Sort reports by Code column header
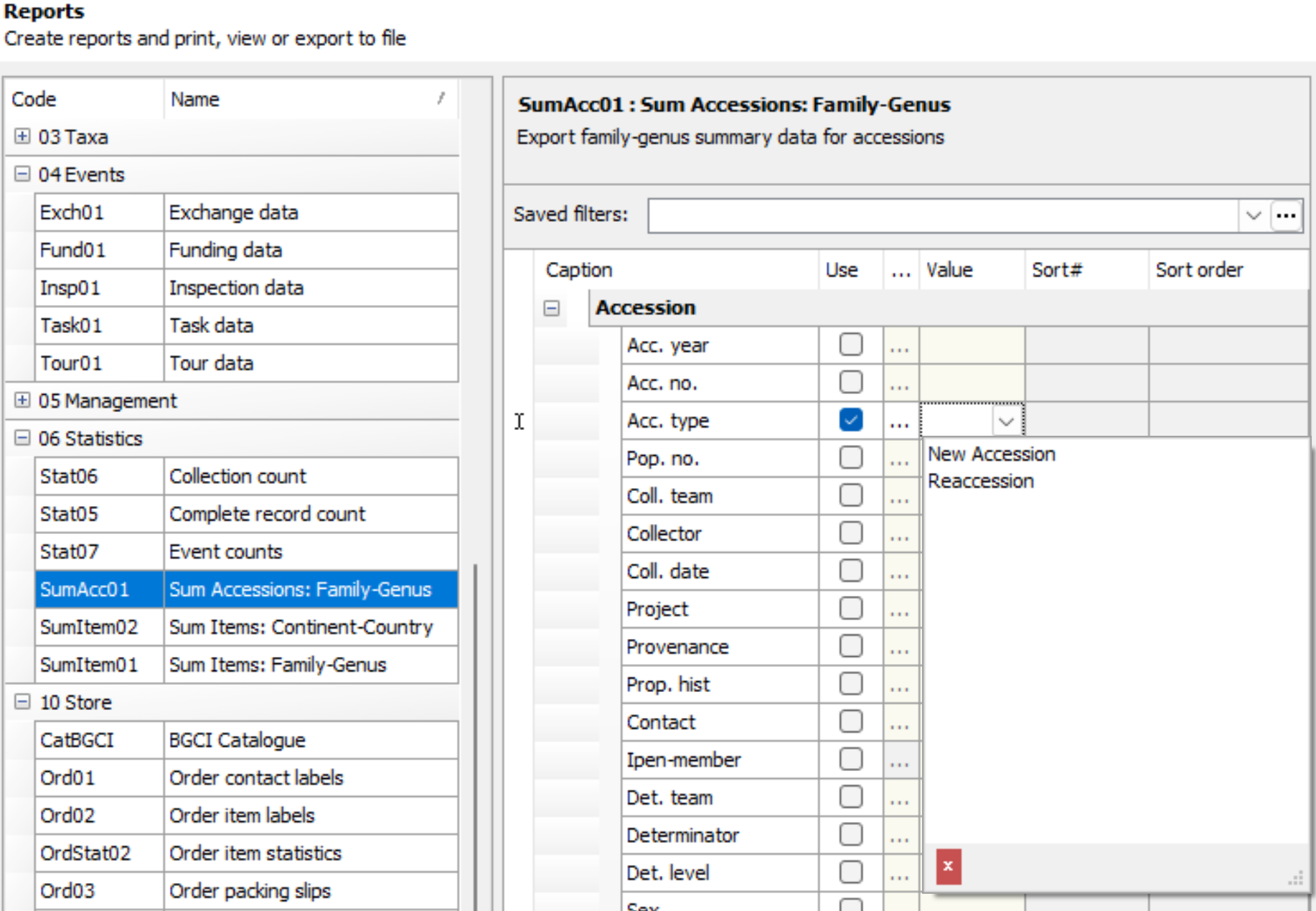1316x911 pixels. (85, 99)
